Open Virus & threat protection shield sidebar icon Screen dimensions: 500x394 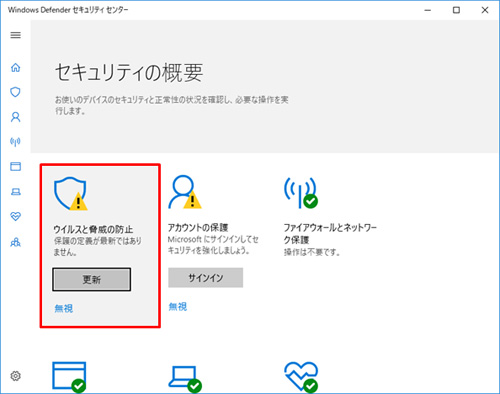(15, 92)
